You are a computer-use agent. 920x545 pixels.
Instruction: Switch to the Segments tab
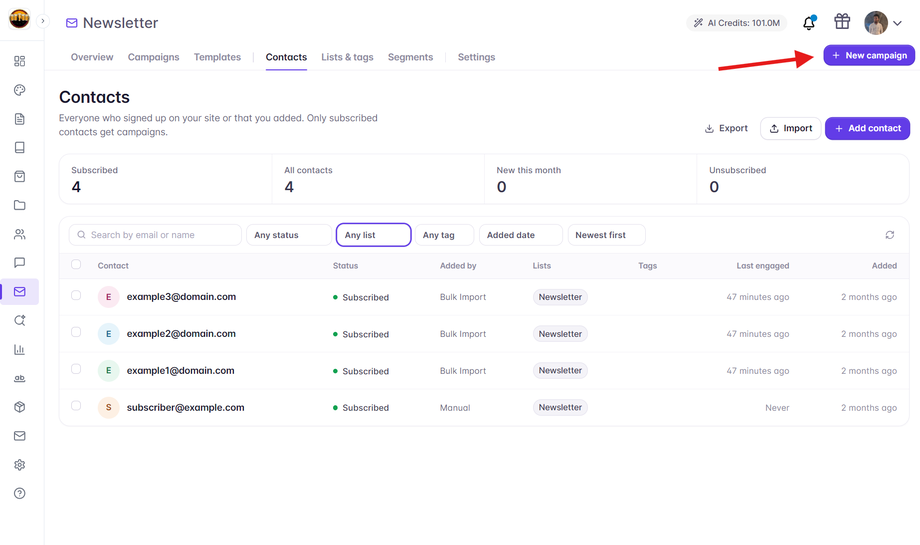tap(410, 57)
